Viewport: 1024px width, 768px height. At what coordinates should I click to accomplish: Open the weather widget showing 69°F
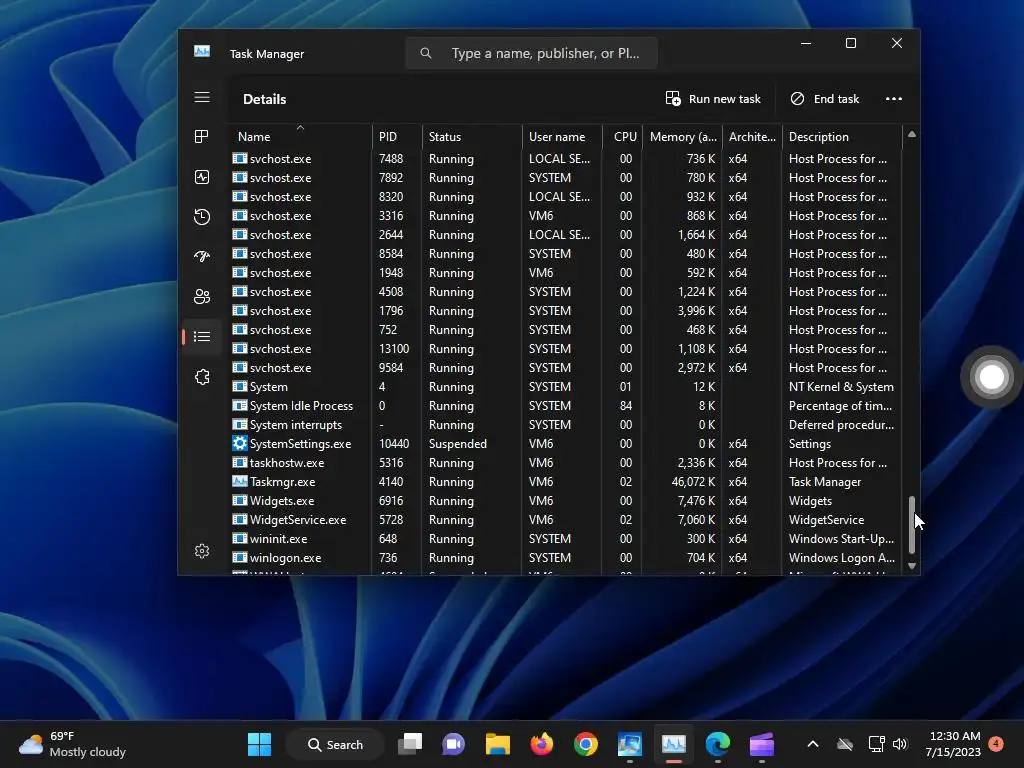pyautogui.click(x=72, y=744)
